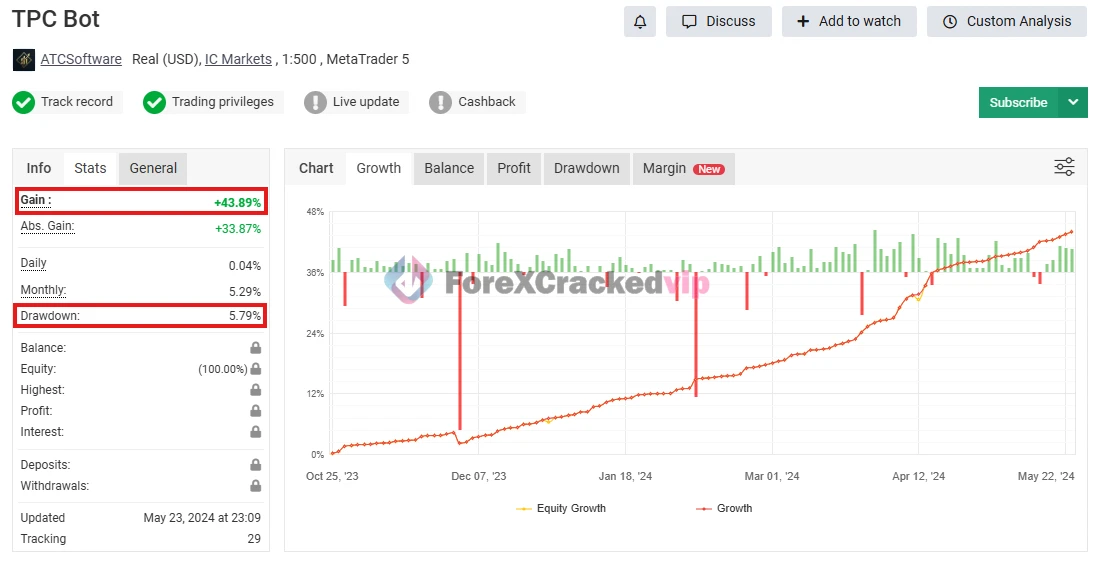1095x562 pixels.
Task: Click the notification bell icon
Action: tap(640, 22)
